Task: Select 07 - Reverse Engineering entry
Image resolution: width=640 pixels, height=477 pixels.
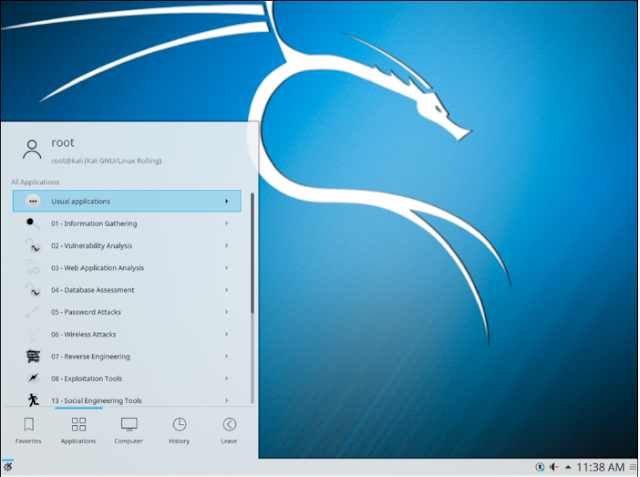Action: 127,356
